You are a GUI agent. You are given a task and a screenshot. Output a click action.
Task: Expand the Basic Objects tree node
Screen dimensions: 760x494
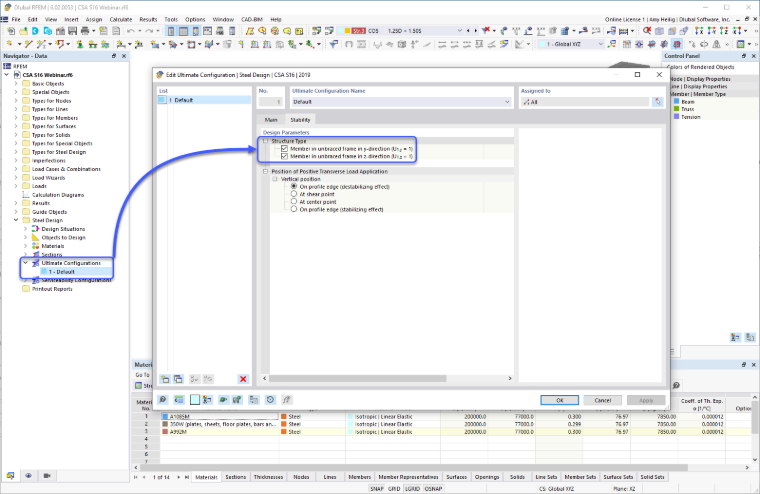16,83
